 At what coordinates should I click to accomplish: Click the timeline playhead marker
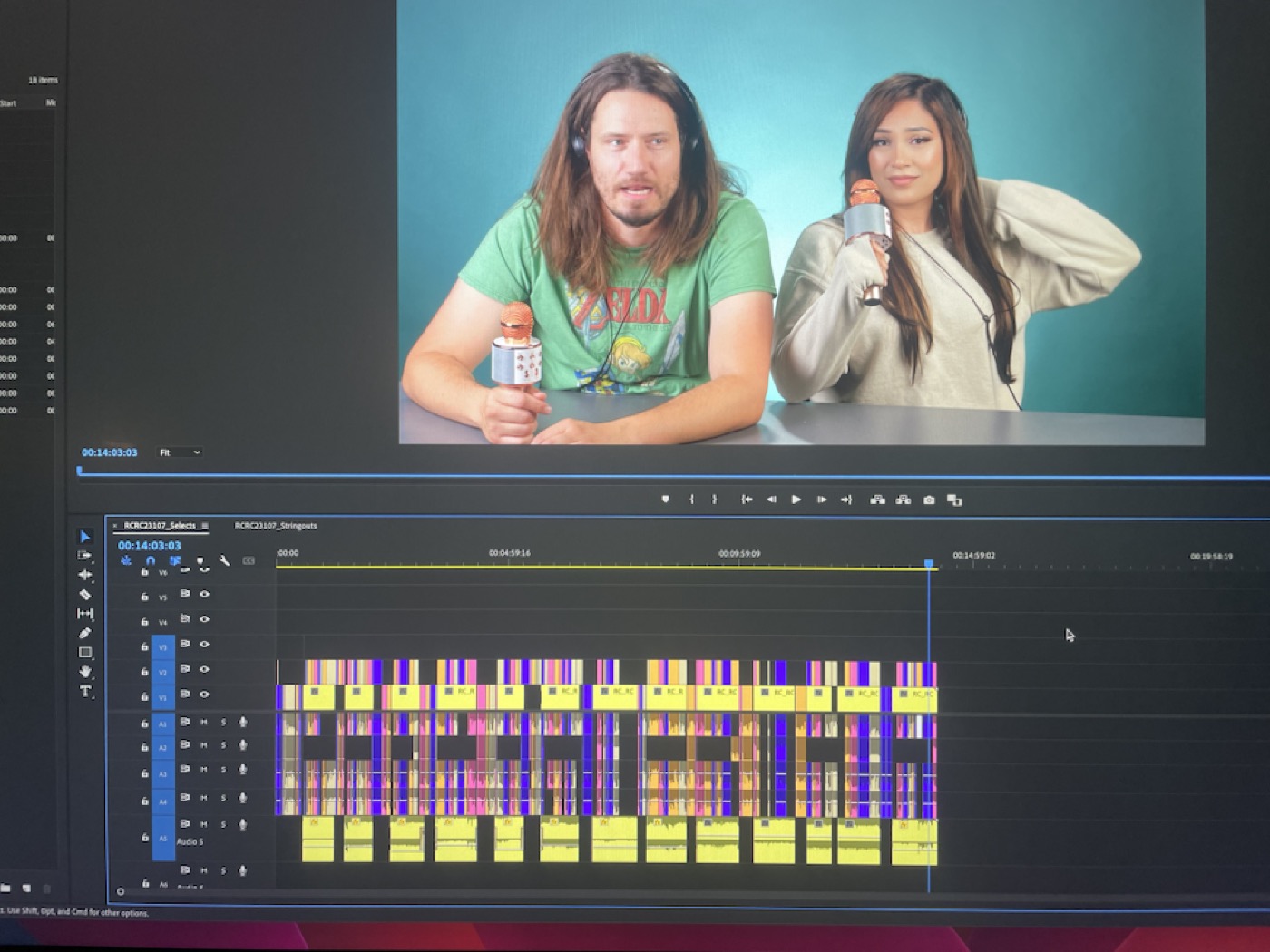(929, 564)
